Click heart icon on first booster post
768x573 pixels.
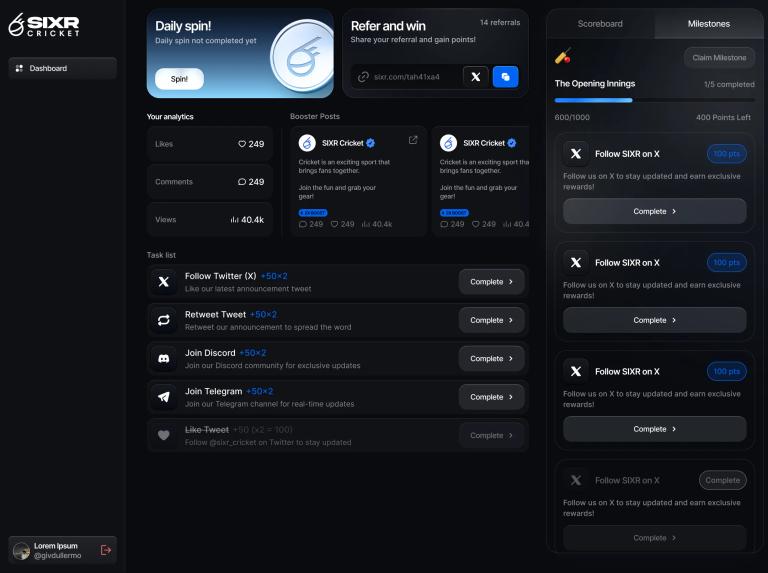point(335,224)
